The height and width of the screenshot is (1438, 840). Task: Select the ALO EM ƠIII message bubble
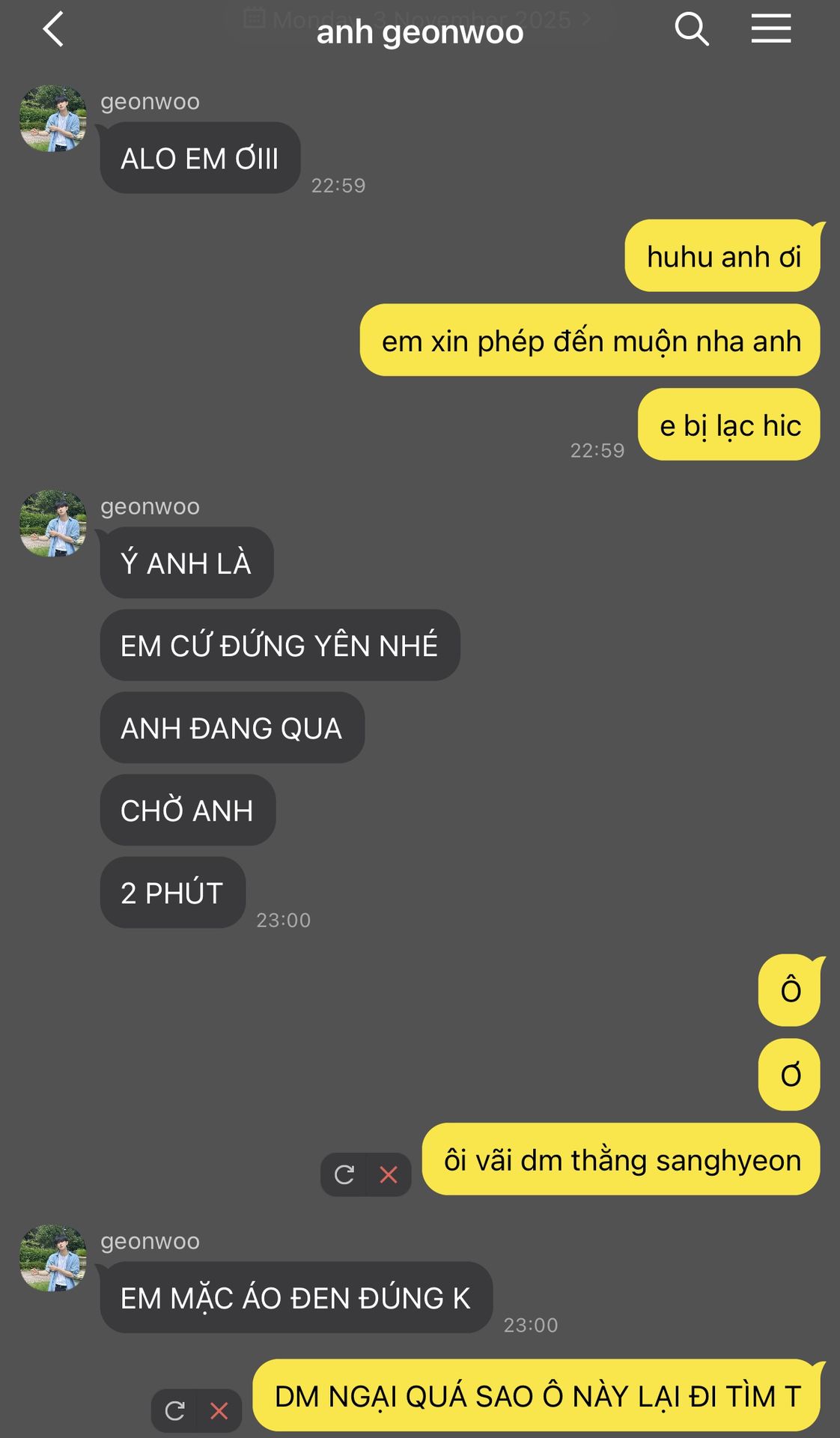pyautogui.click(x=201, y=158)
